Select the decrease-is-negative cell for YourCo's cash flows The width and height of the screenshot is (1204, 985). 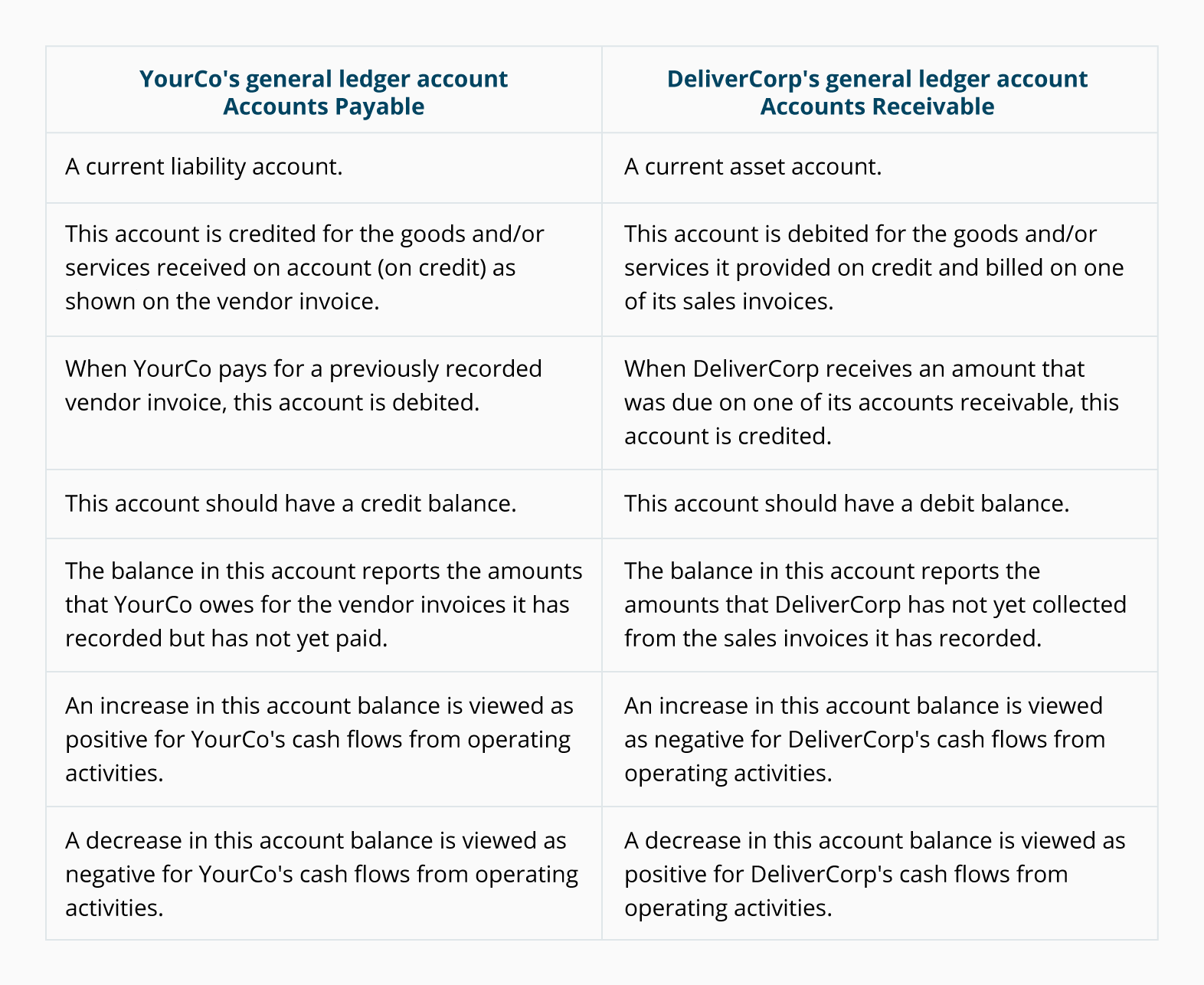click(322, 874)
